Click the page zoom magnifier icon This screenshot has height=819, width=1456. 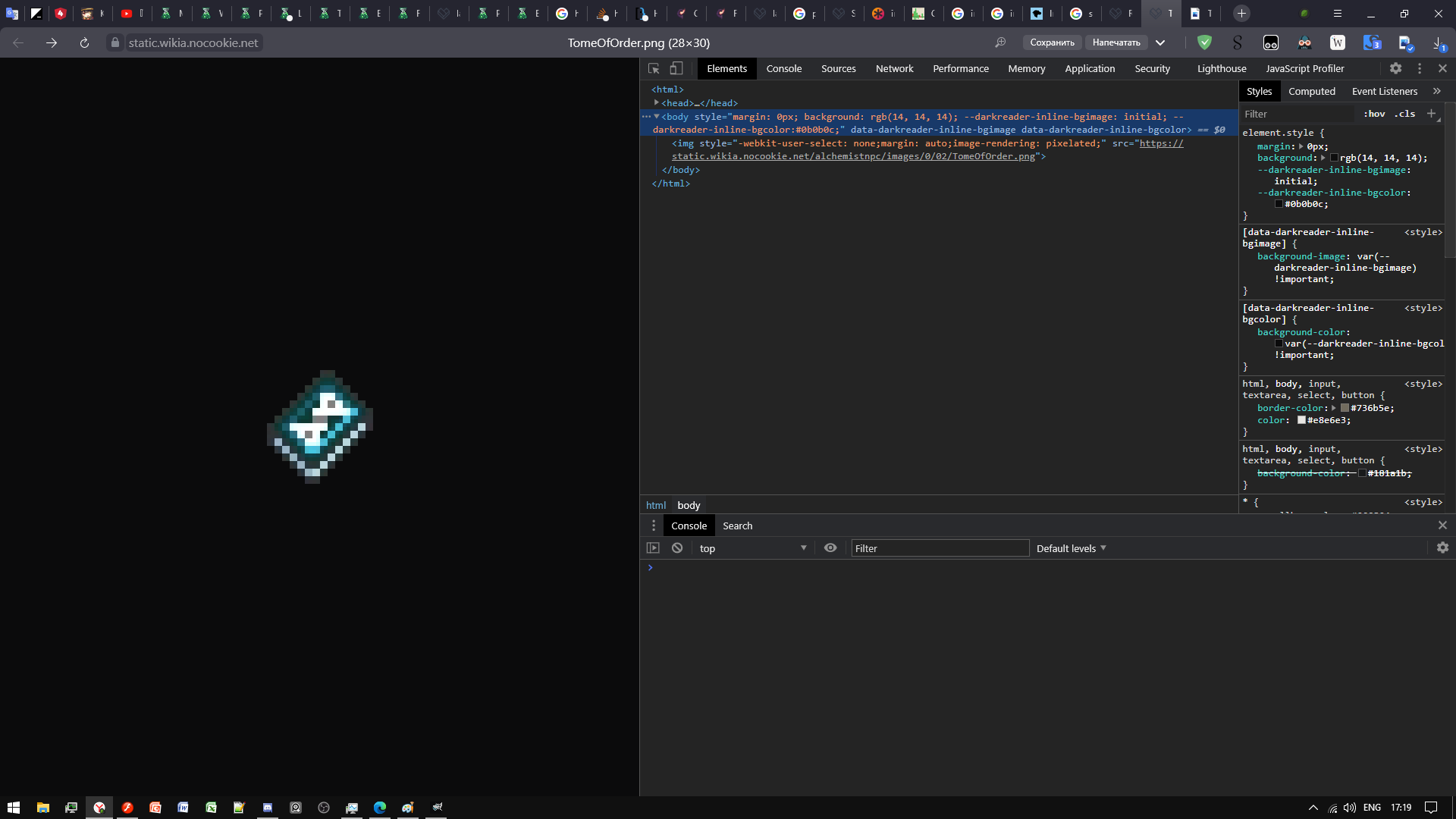click(1000, 42)
